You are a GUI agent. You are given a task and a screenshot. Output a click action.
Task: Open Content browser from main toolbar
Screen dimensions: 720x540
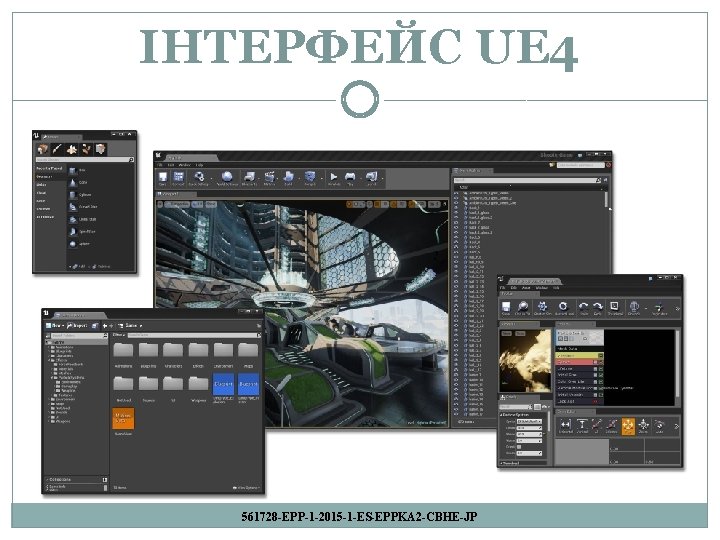tap(178, 177)
